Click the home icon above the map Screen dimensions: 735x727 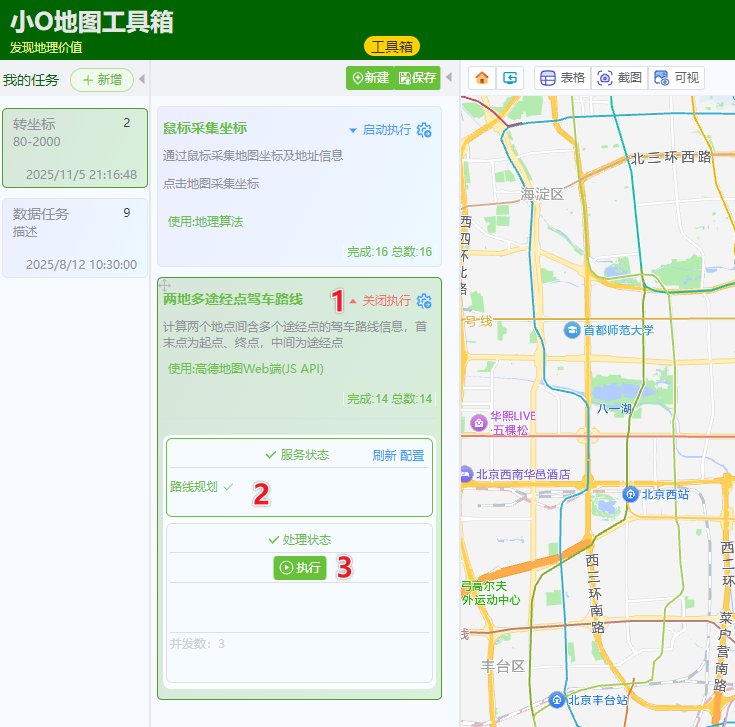[x=482, y=78]
